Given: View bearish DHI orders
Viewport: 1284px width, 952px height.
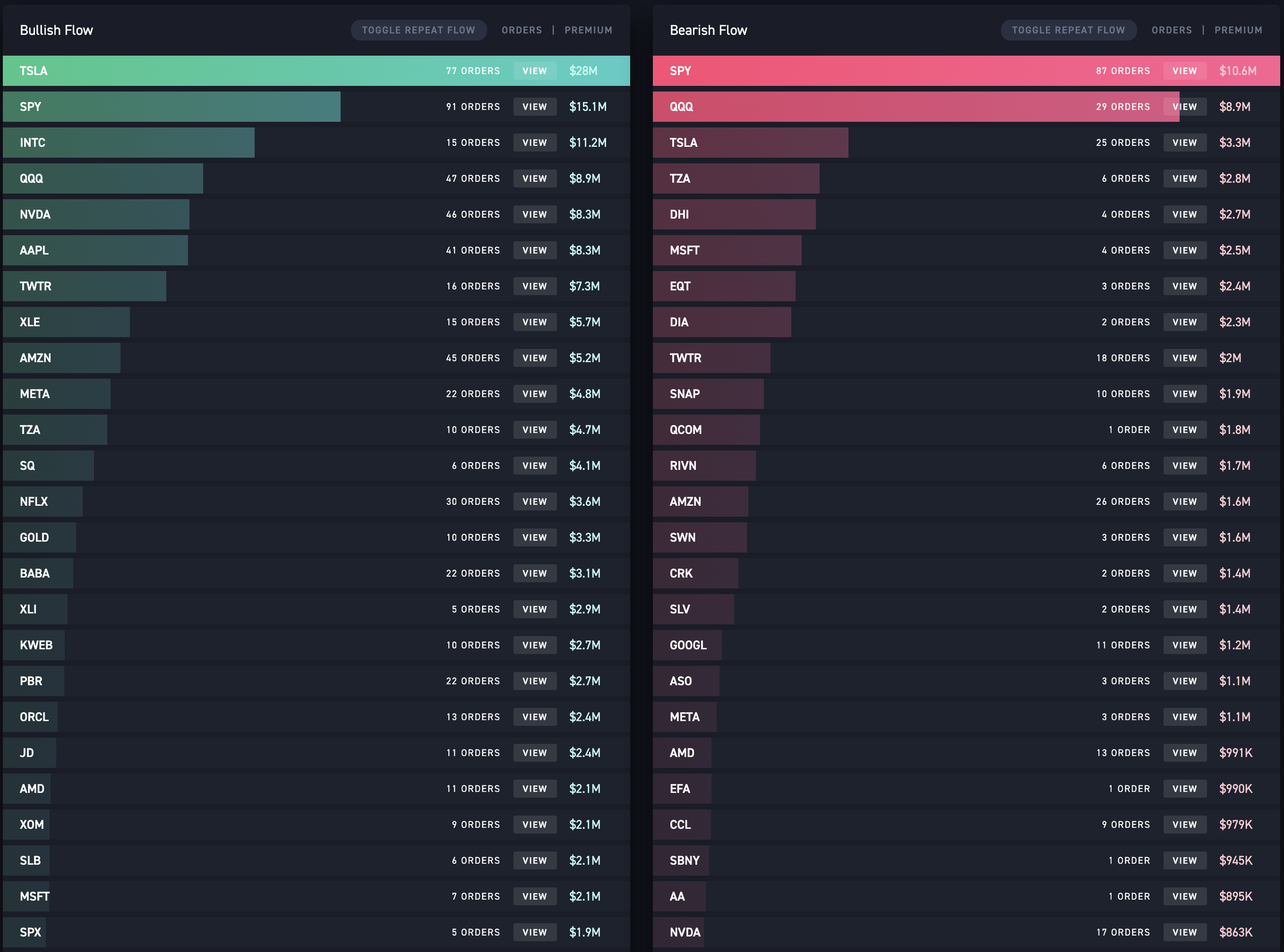Looking at the screenshot, I should click(x=1184, y=214).
